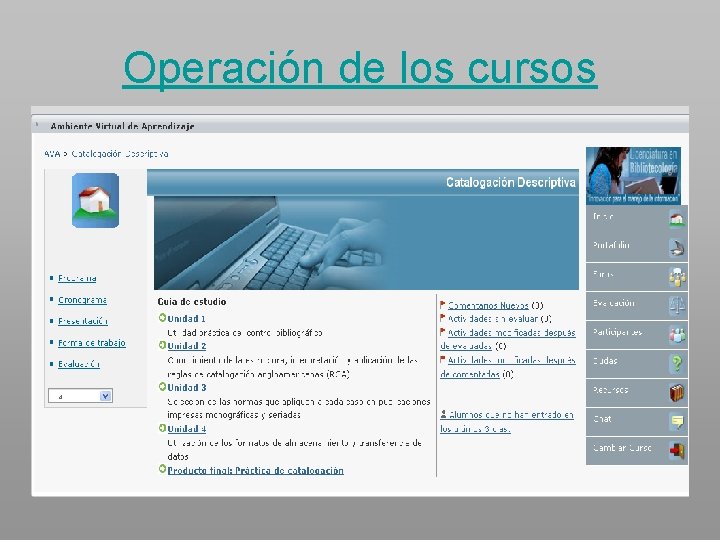Viewport: 720px width, 540px height.
Task: Open Alumnos que no han entrado link
Action: [507, 422]
